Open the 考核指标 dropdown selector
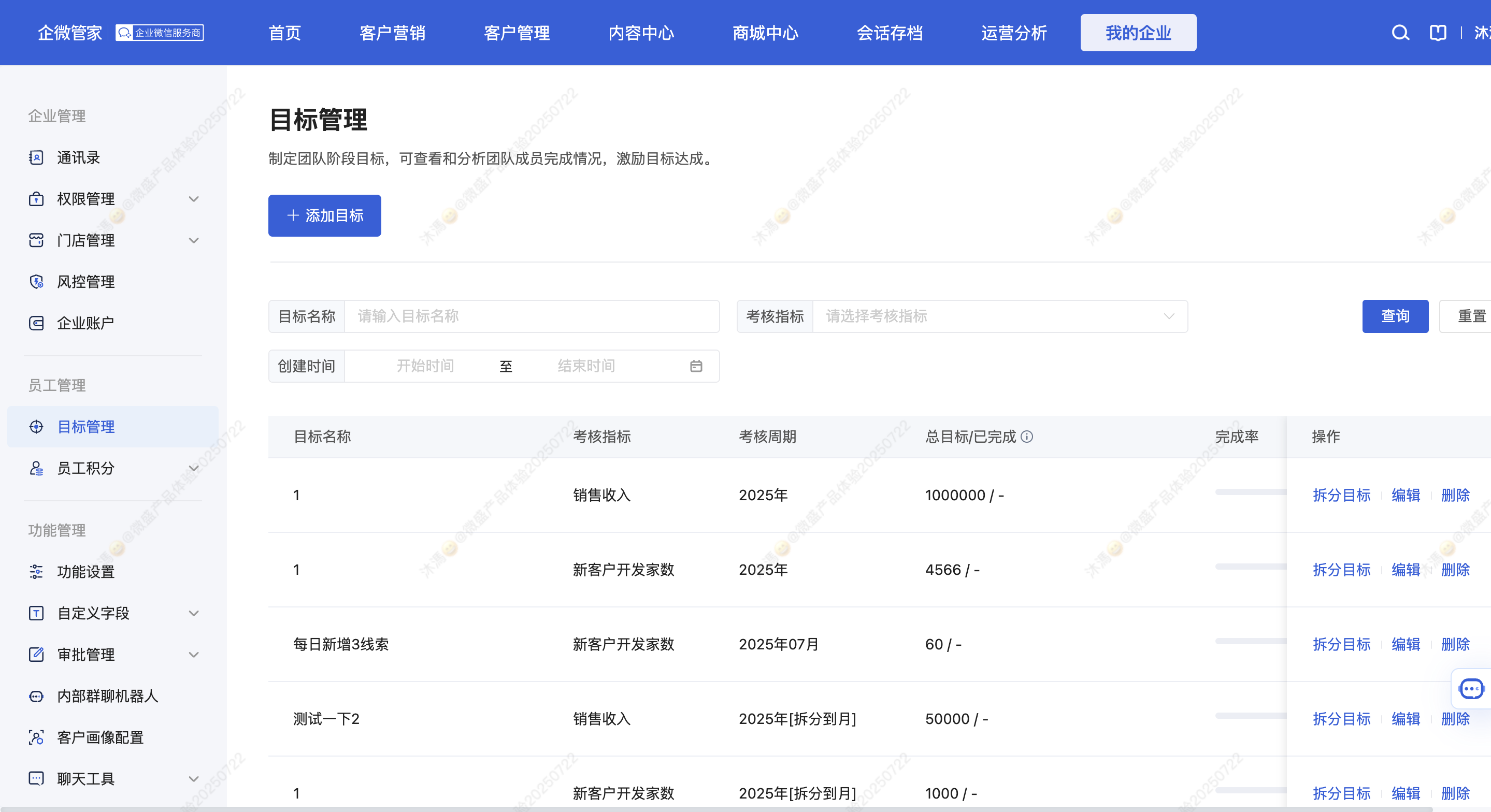The height and width of the screenshot is (812, 1491). pyautogui.click(x=1000, y=316)
